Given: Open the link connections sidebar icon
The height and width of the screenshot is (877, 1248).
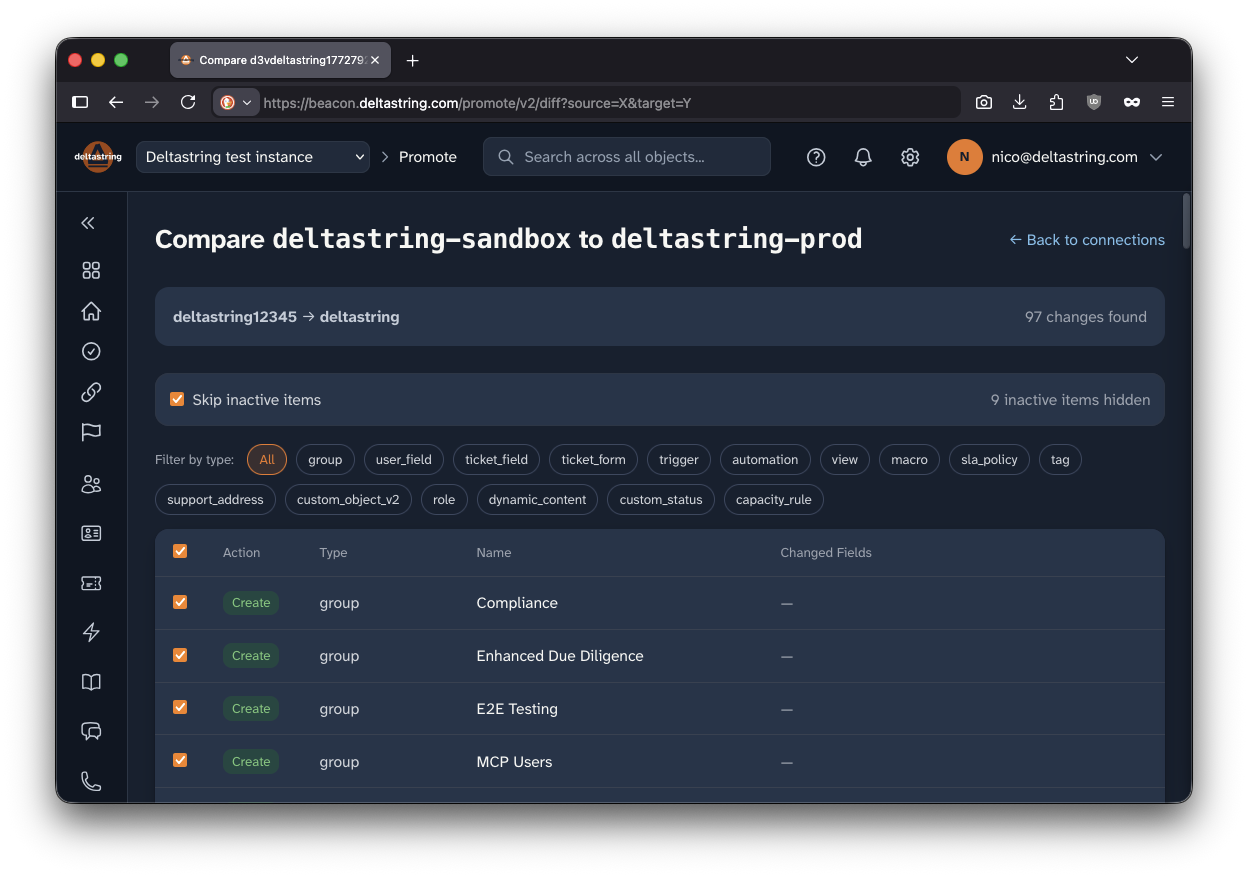Looking at the screenshot, I should 91,392.
